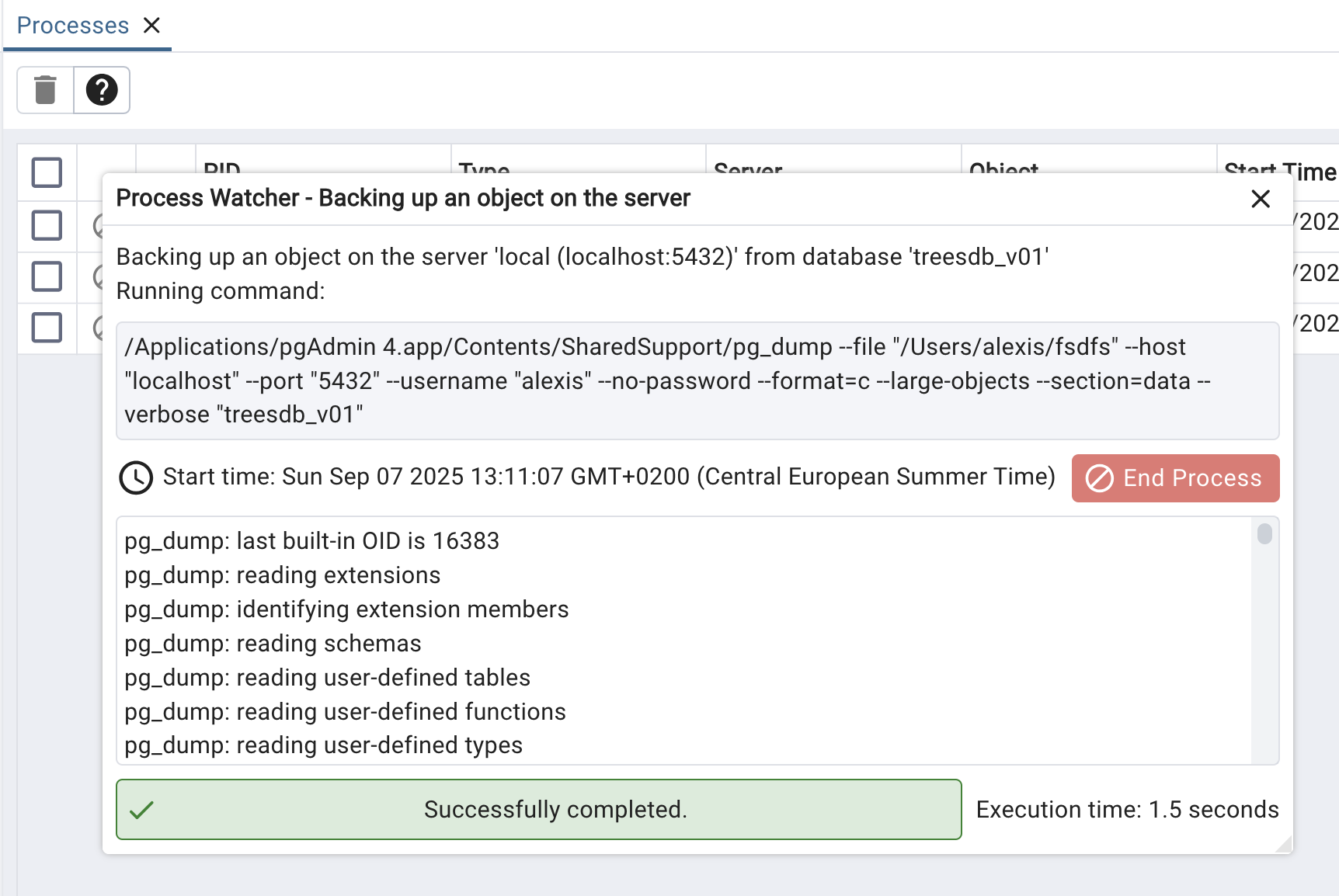Check the third process row checkbox
Viewport: 1339px width, 896px height.
click(47, 328)
